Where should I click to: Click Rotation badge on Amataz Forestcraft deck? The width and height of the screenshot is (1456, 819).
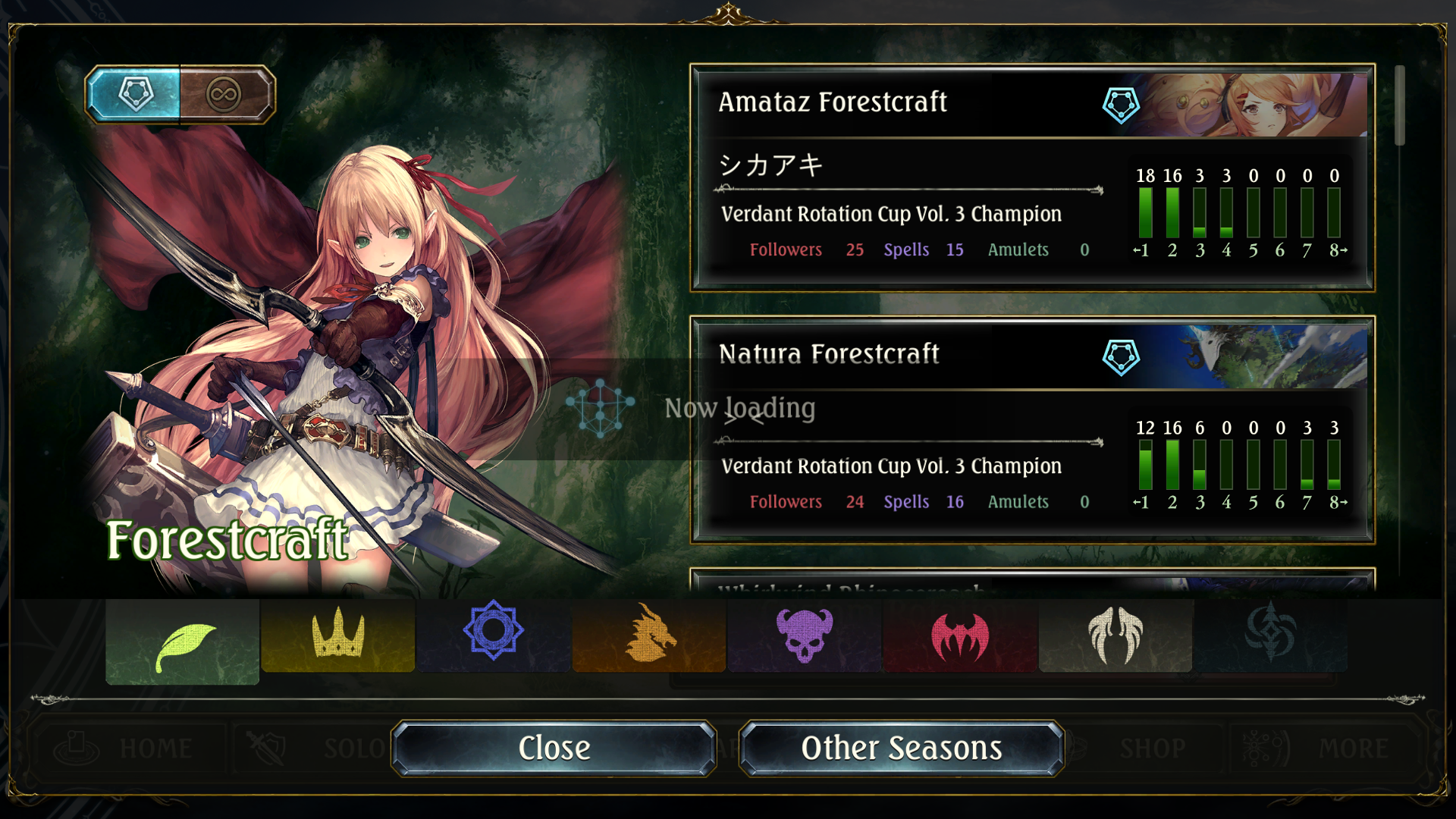tap(1121, 105)
